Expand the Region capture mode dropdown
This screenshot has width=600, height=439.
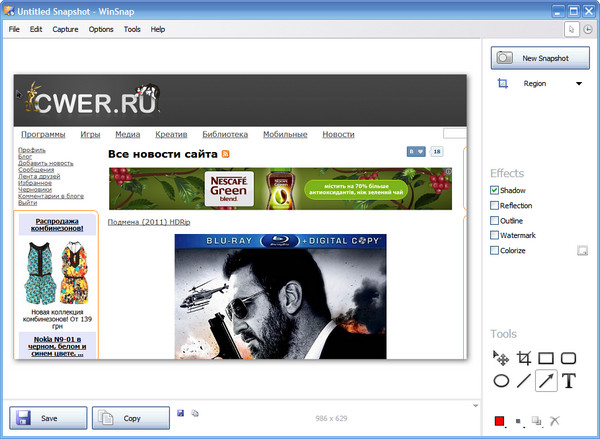[x=578, y=84]
